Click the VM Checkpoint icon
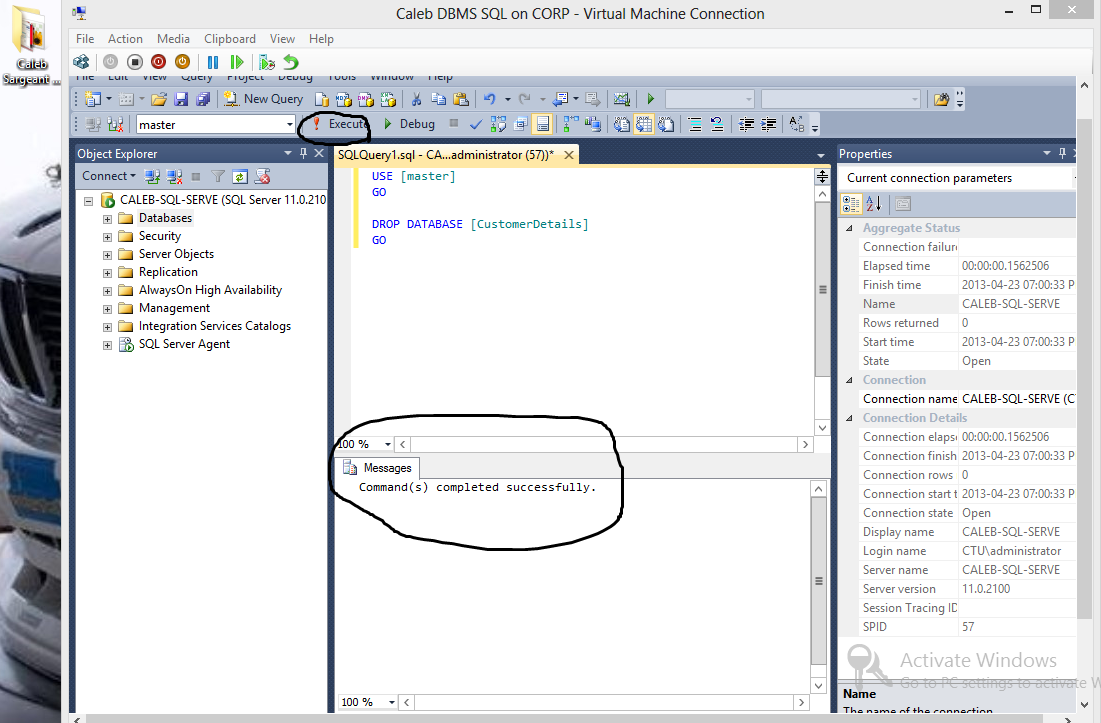Viewport: 1101px width, 723px height. (x=267, y=62)
